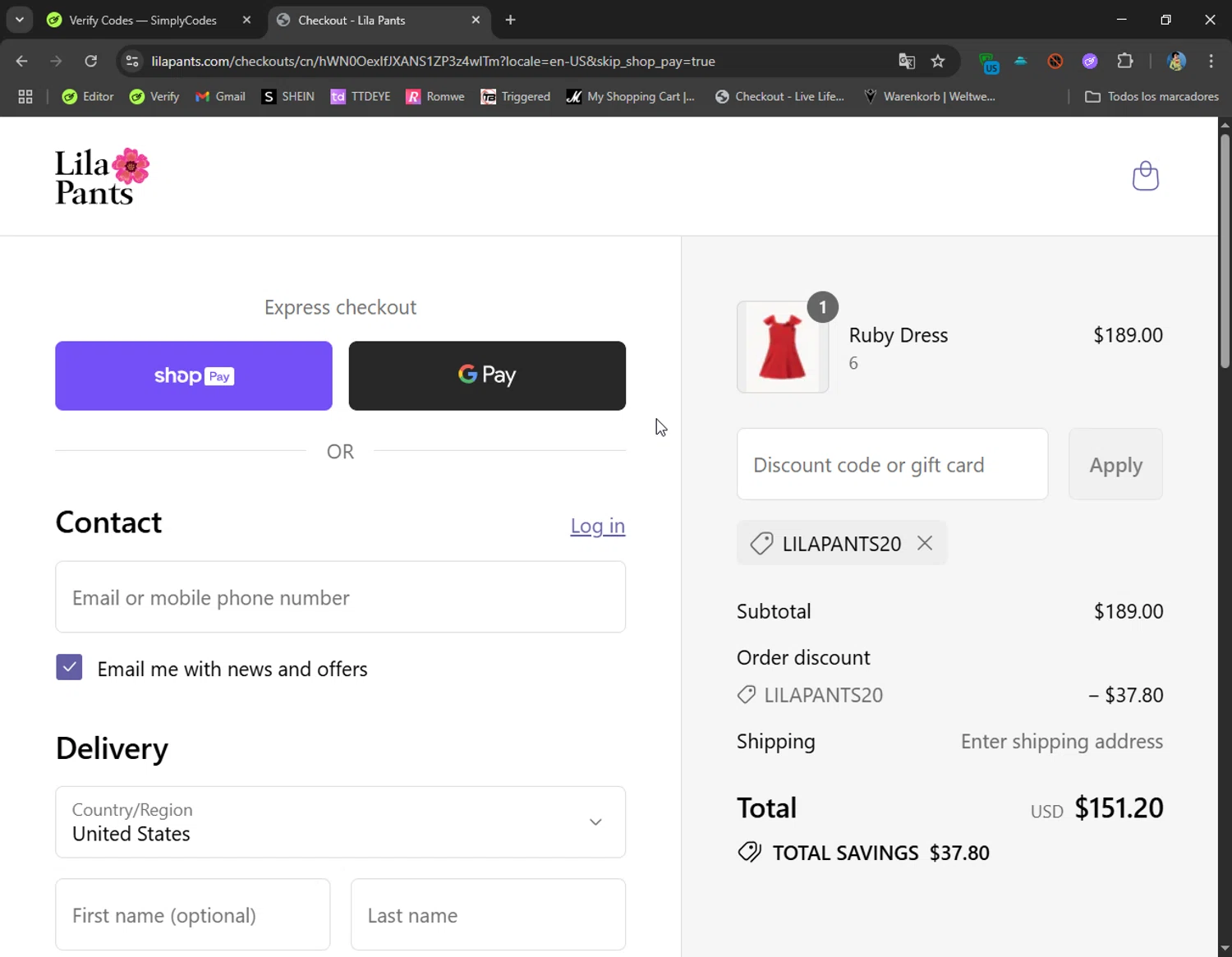Image resolution: width=1232 pixels, height=957 pixels.
Task: Click the Ruby Dress product name
Action: 898,335
